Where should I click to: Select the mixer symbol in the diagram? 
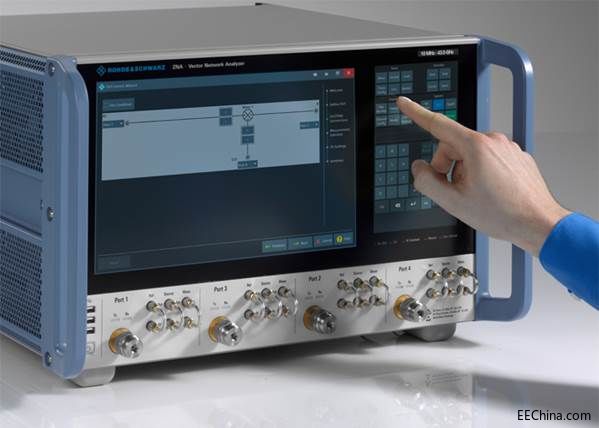tap(248, 114)
